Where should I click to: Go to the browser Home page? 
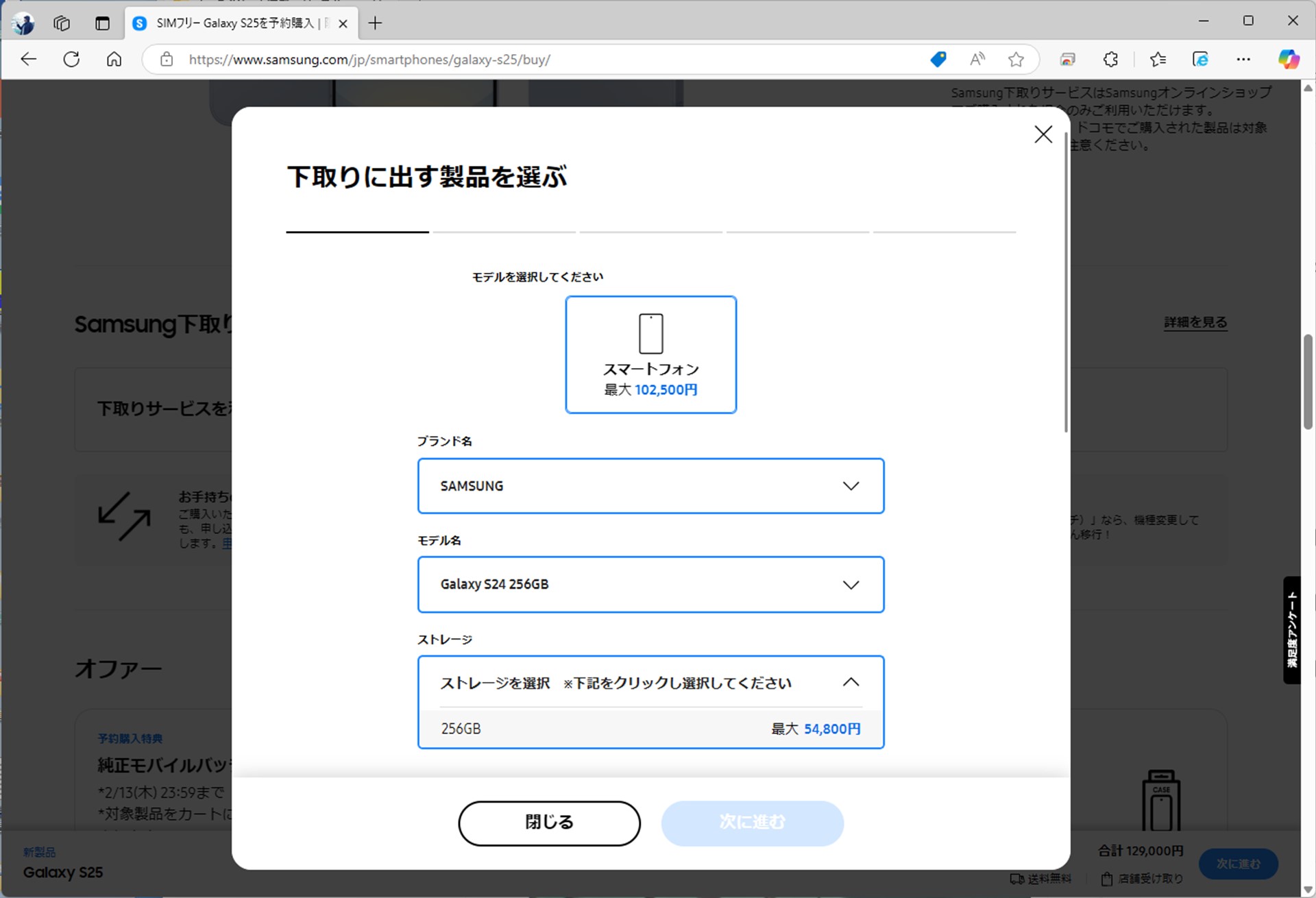[114, 60]
